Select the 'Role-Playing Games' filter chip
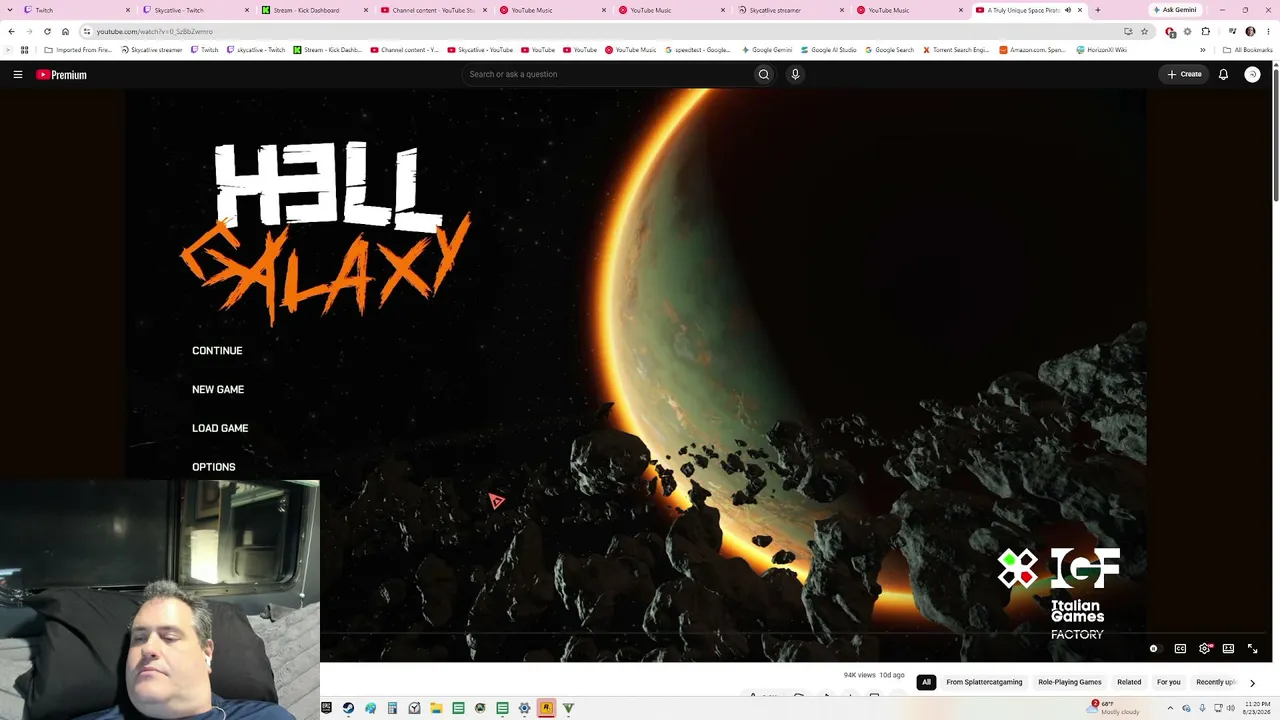The width and height of the screenshot is (1280, 720). pyautogui.click(x=1070, y=683)
